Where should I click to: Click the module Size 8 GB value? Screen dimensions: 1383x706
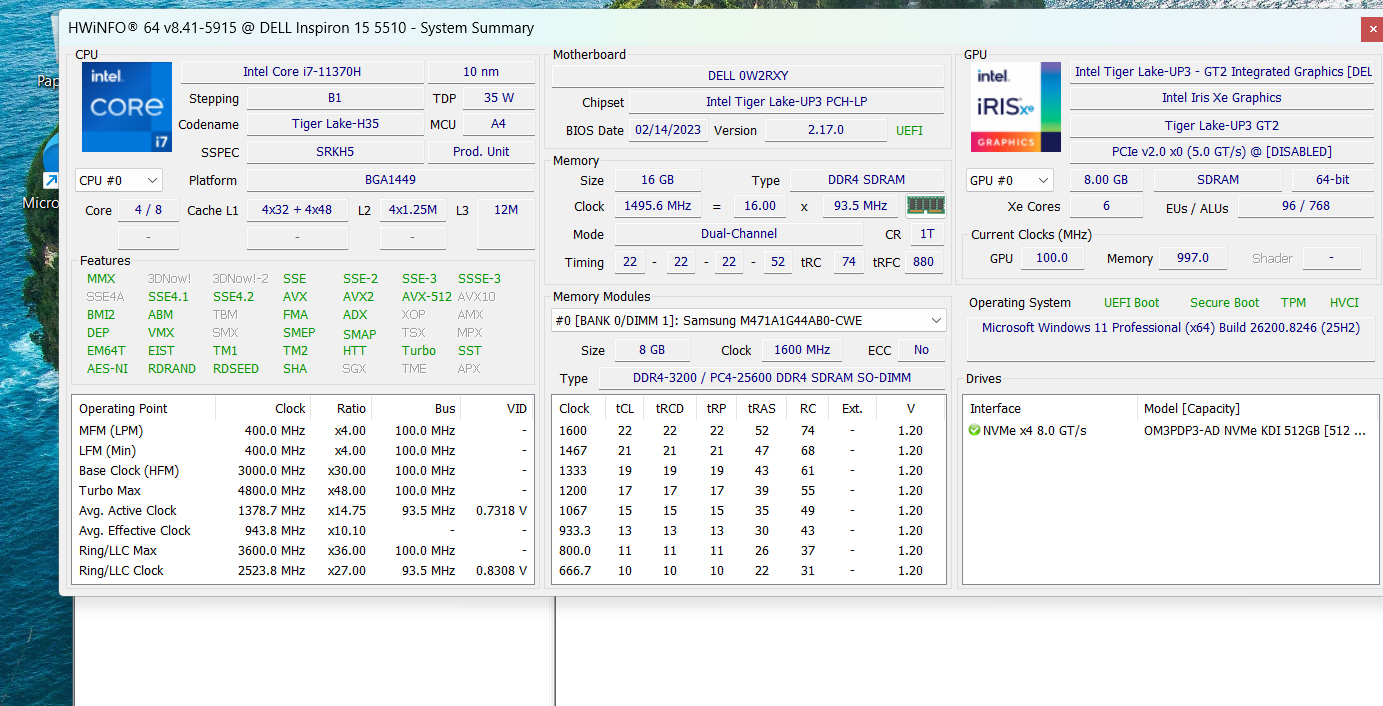click(651, 350)
